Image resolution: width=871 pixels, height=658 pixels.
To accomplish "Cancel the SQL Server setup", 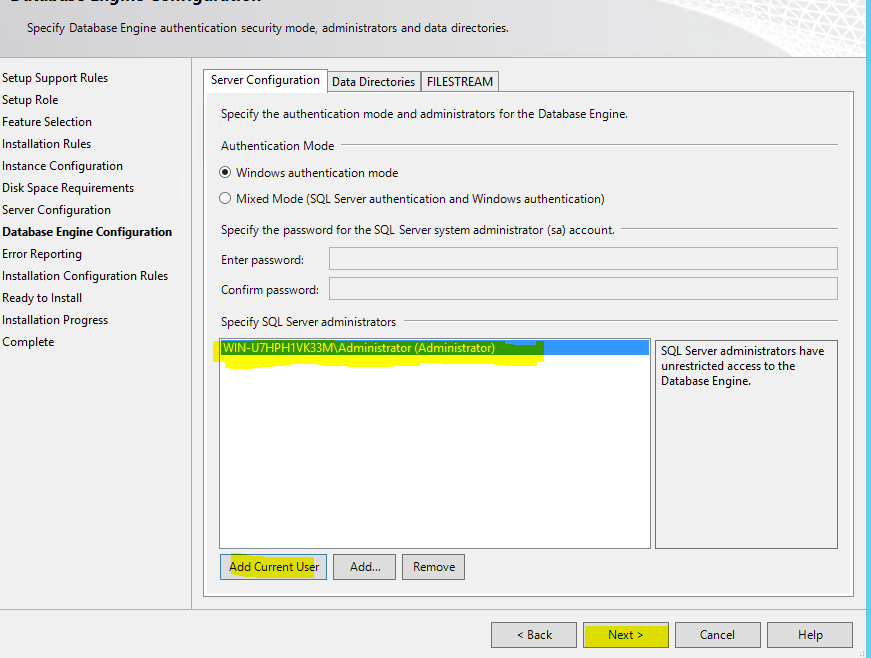I will 718,635.
